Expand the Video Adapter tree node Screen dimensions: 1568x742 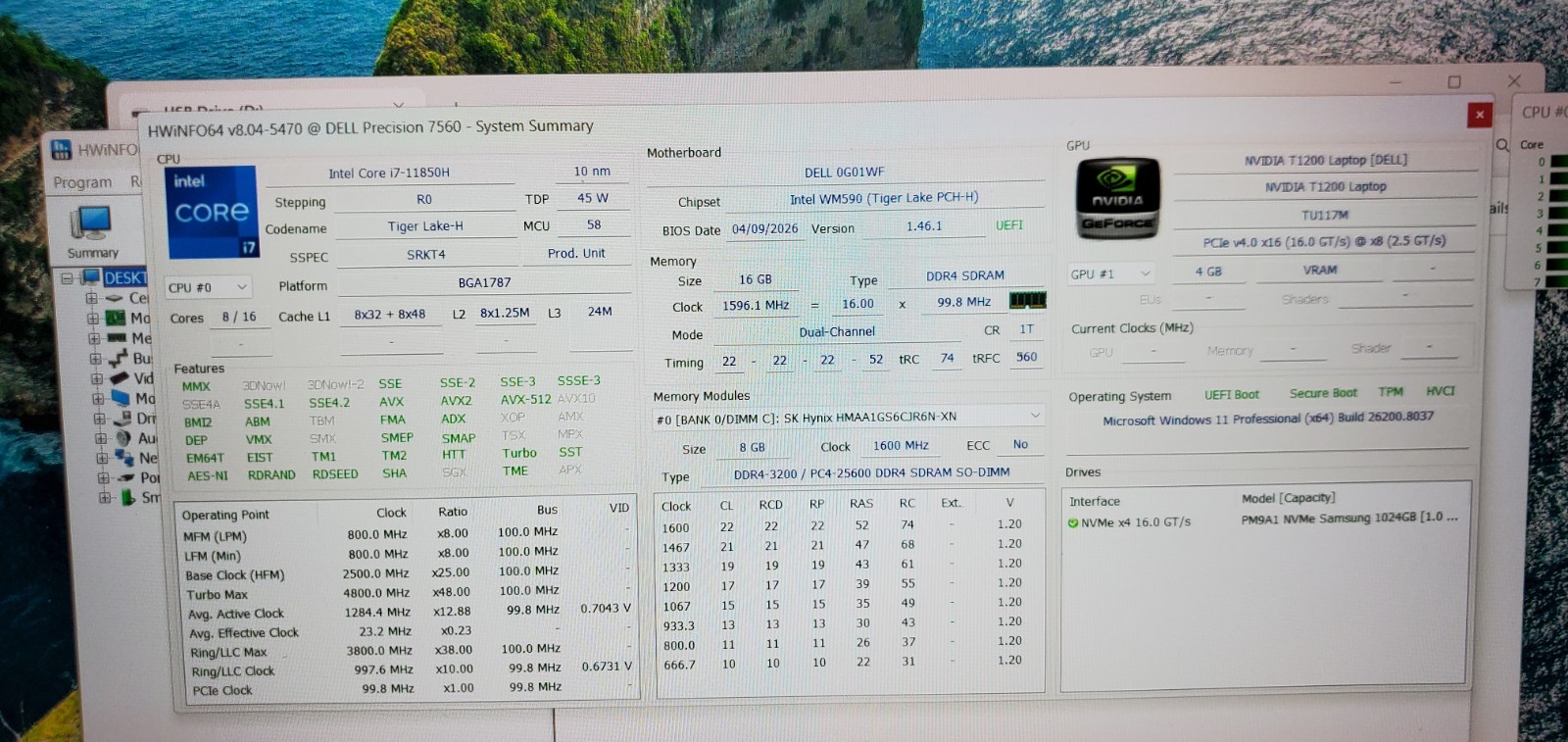click(96, 378)
